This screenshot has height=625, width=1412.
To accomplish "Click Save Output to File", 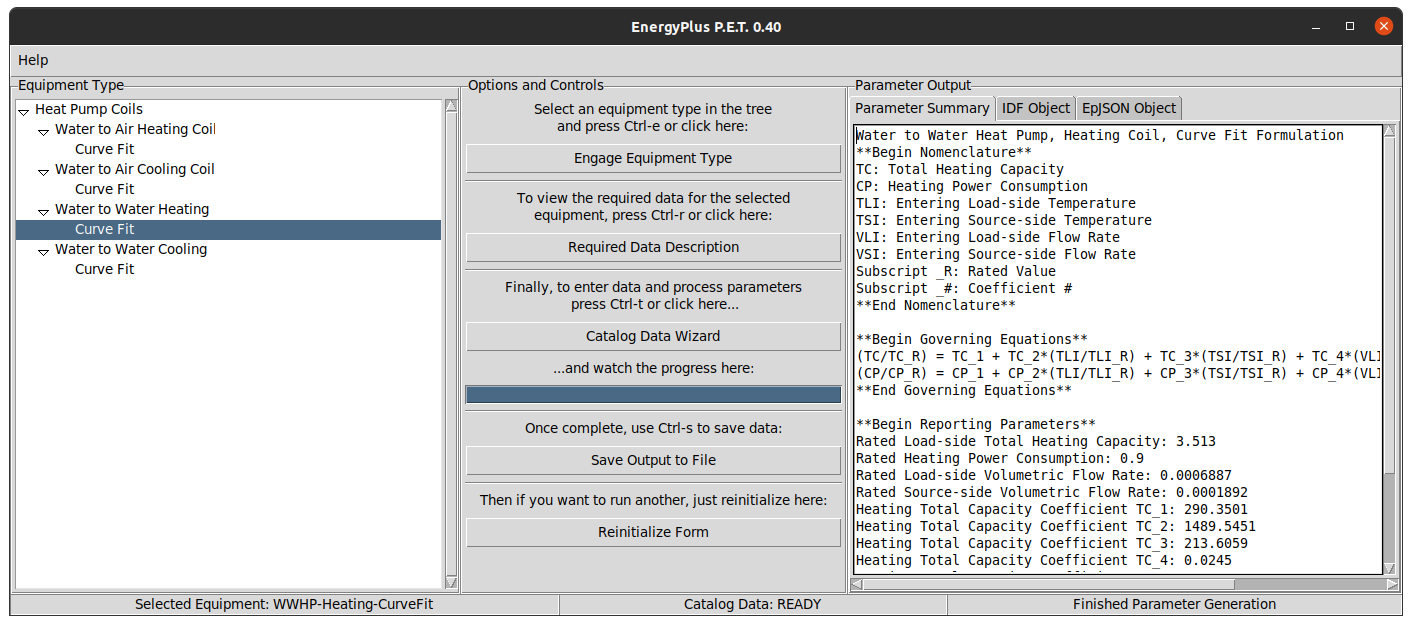I will click(x=653, y=460).
